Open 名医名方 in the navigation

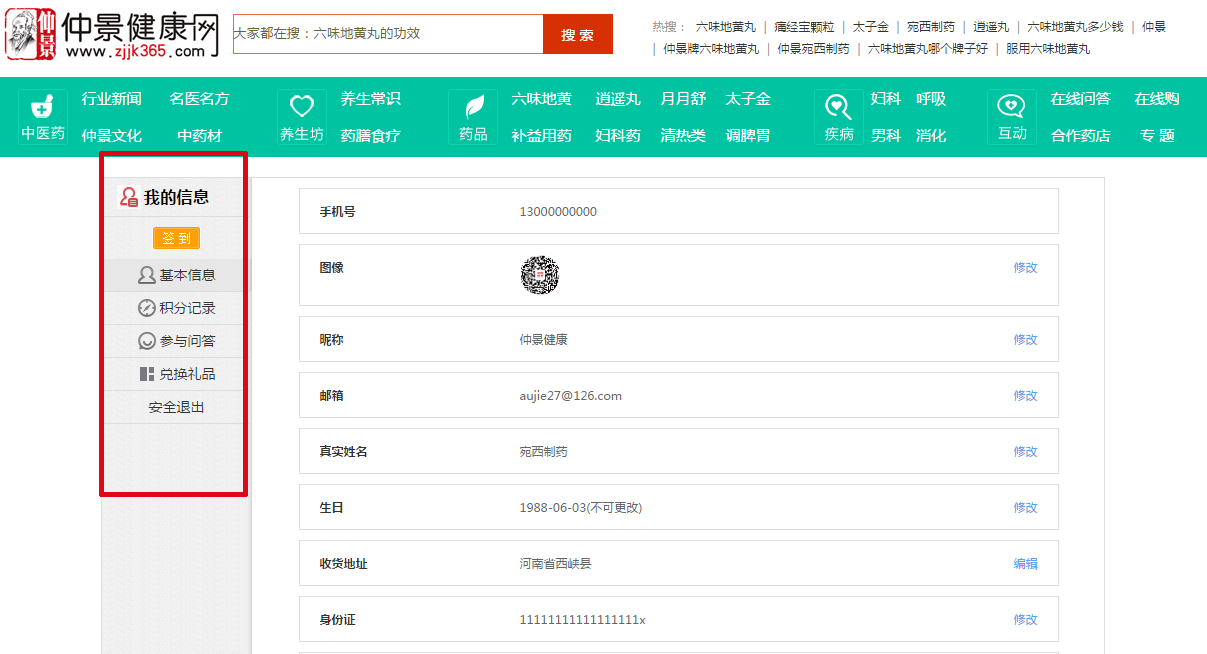coord(200,99)
